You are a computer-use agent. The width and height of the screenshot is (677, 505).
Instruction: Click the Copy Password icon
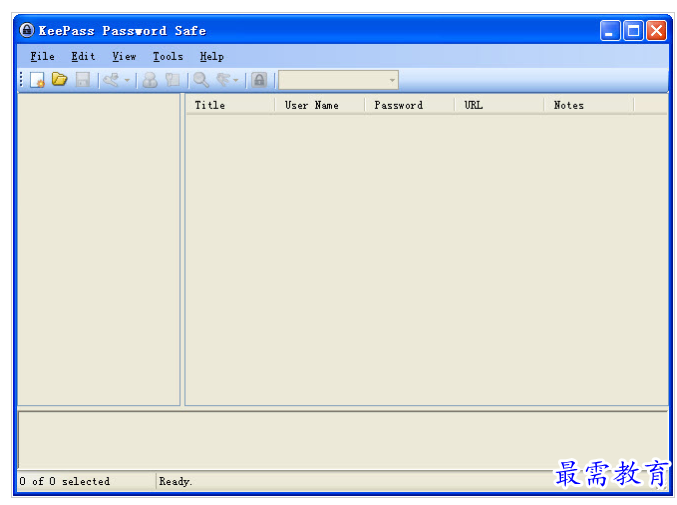coord(173,80)
